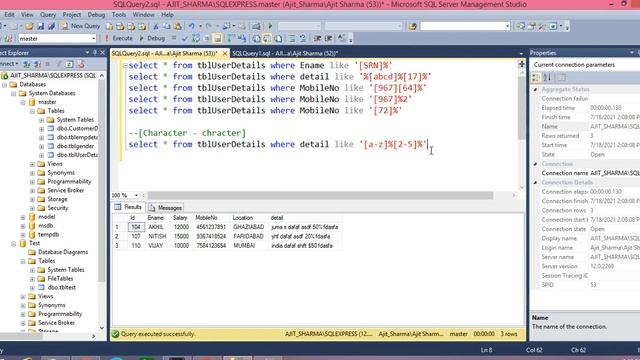This screenshot has width=640, height=360.
Task: Click the Uncomment Selected Lines icon
Action: [303, 38]
